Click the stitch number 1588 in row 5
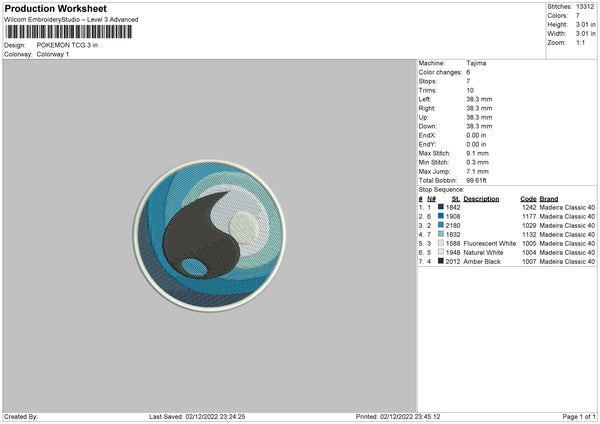 click(453, 243)
